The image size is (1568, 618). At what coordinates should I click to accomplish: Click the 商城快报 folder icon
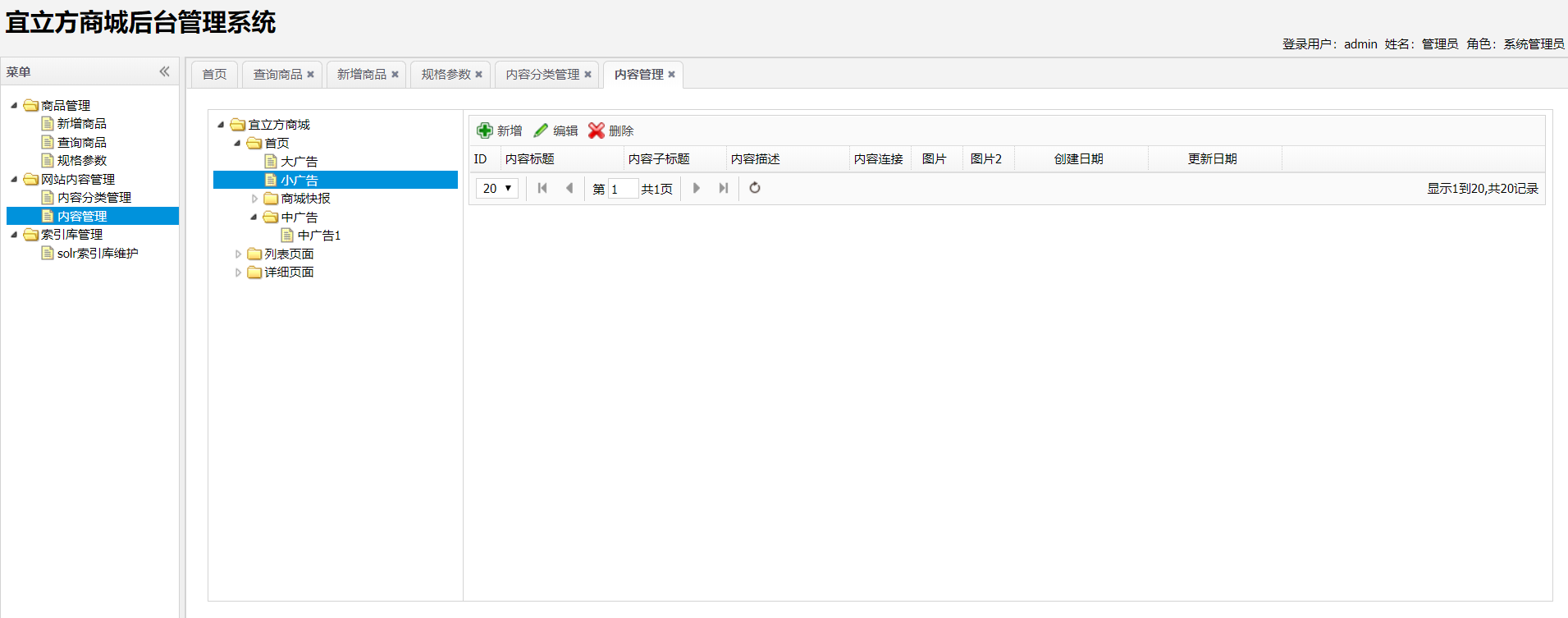point(271,199)
